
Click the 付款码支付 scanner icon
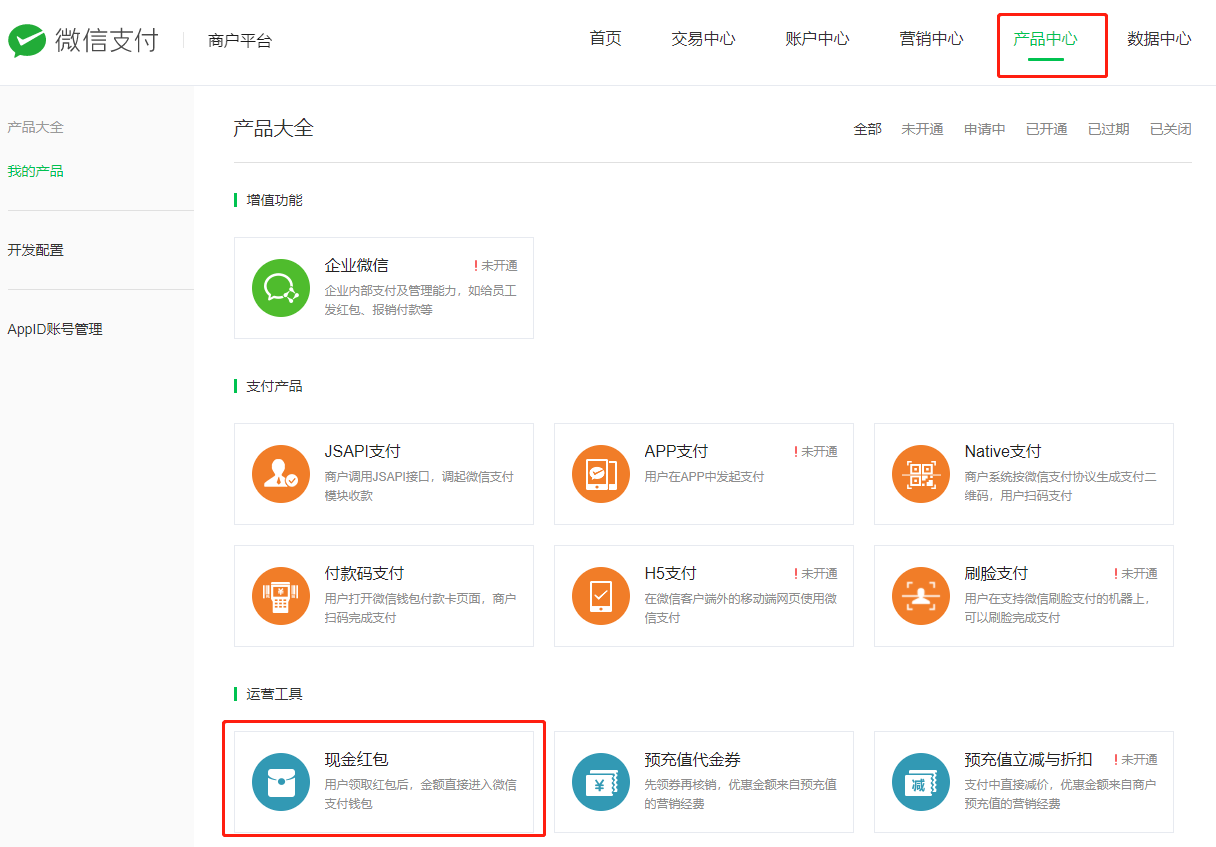click(x=281, y=596)
